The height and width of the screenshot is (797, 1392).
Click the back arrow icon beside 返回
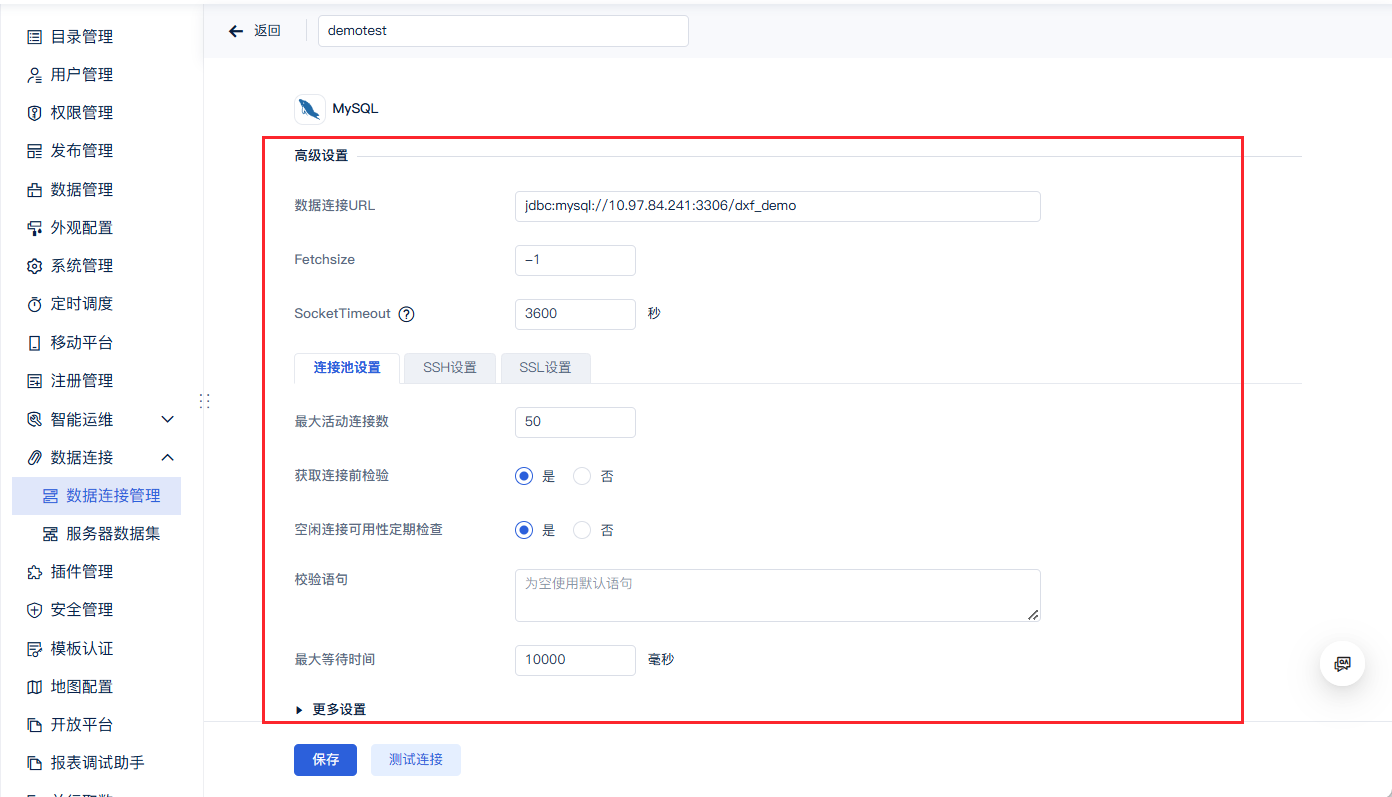(236, 31)
